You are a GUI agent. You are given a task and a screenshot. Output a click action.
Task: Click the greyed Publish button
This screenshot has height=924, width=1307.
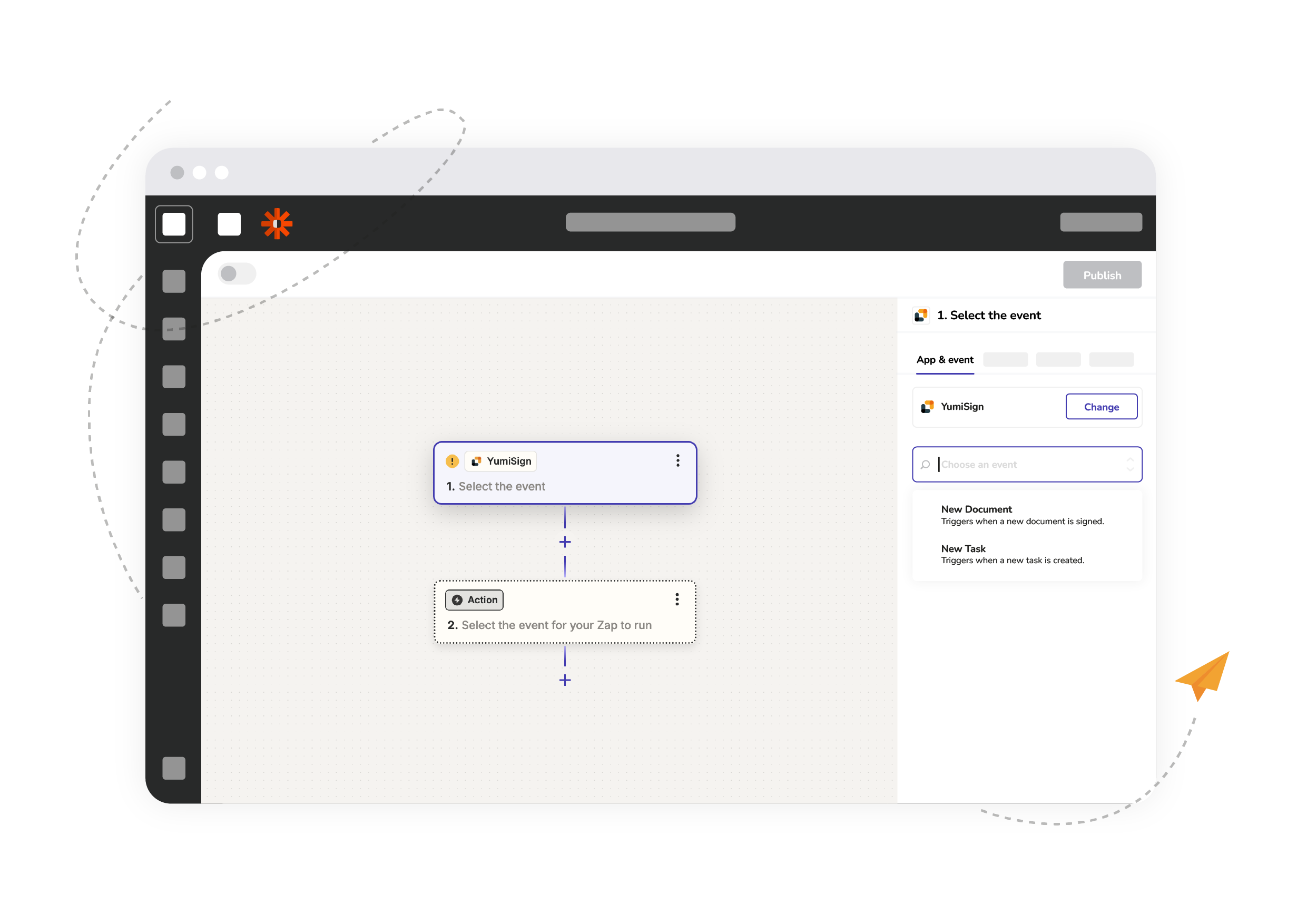(x=1102, y=275)
